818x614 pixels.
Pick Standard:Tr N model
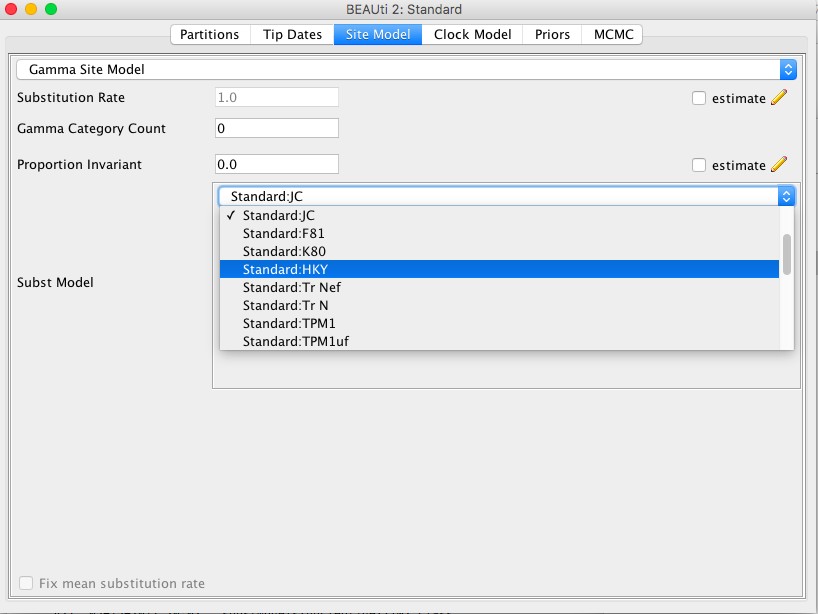click(499, 305)
